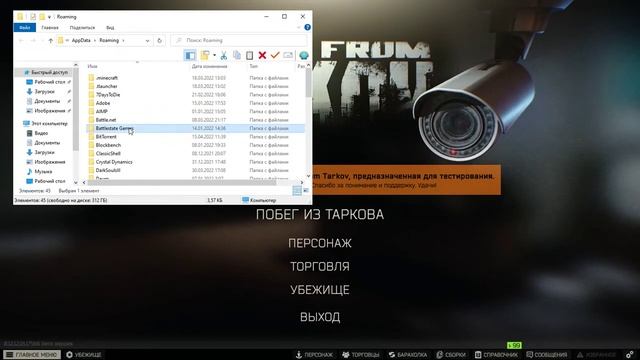Switch to large icons view in status bar
The image size is (640, 360).
point(306,191)
